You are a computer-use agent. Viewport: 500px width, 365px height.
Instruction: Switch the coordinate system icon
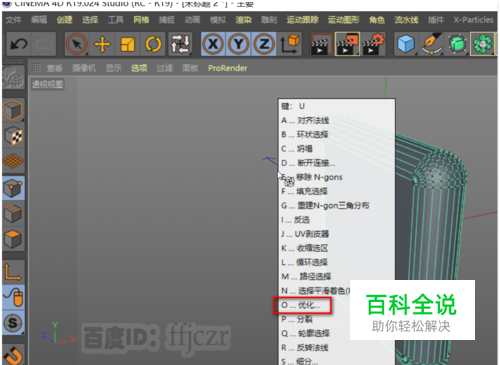[x=290, y=44]
